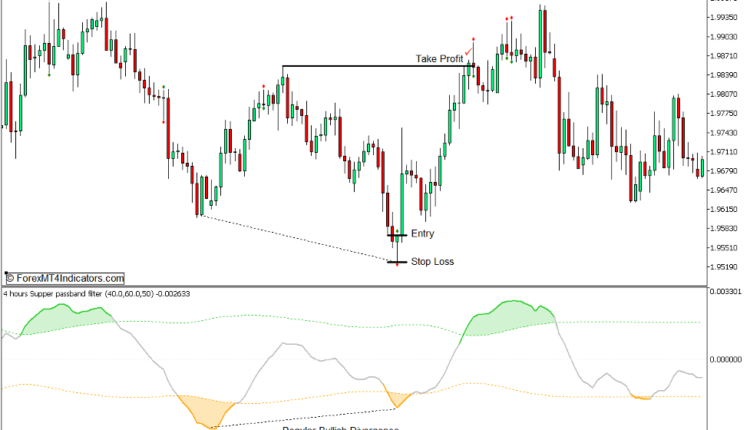Click the Supper passband filter indicator title

(x=97, y=294)
